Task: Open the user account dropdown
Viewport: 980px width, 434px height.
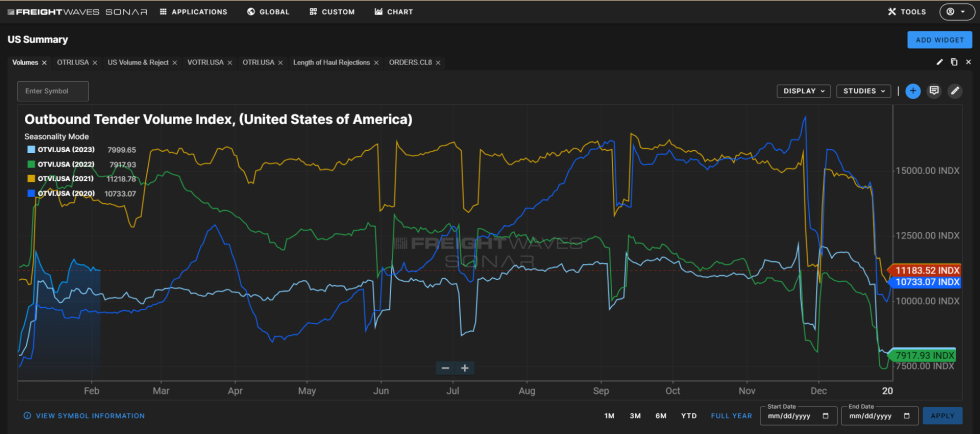Action: click(x=958, y=12)
